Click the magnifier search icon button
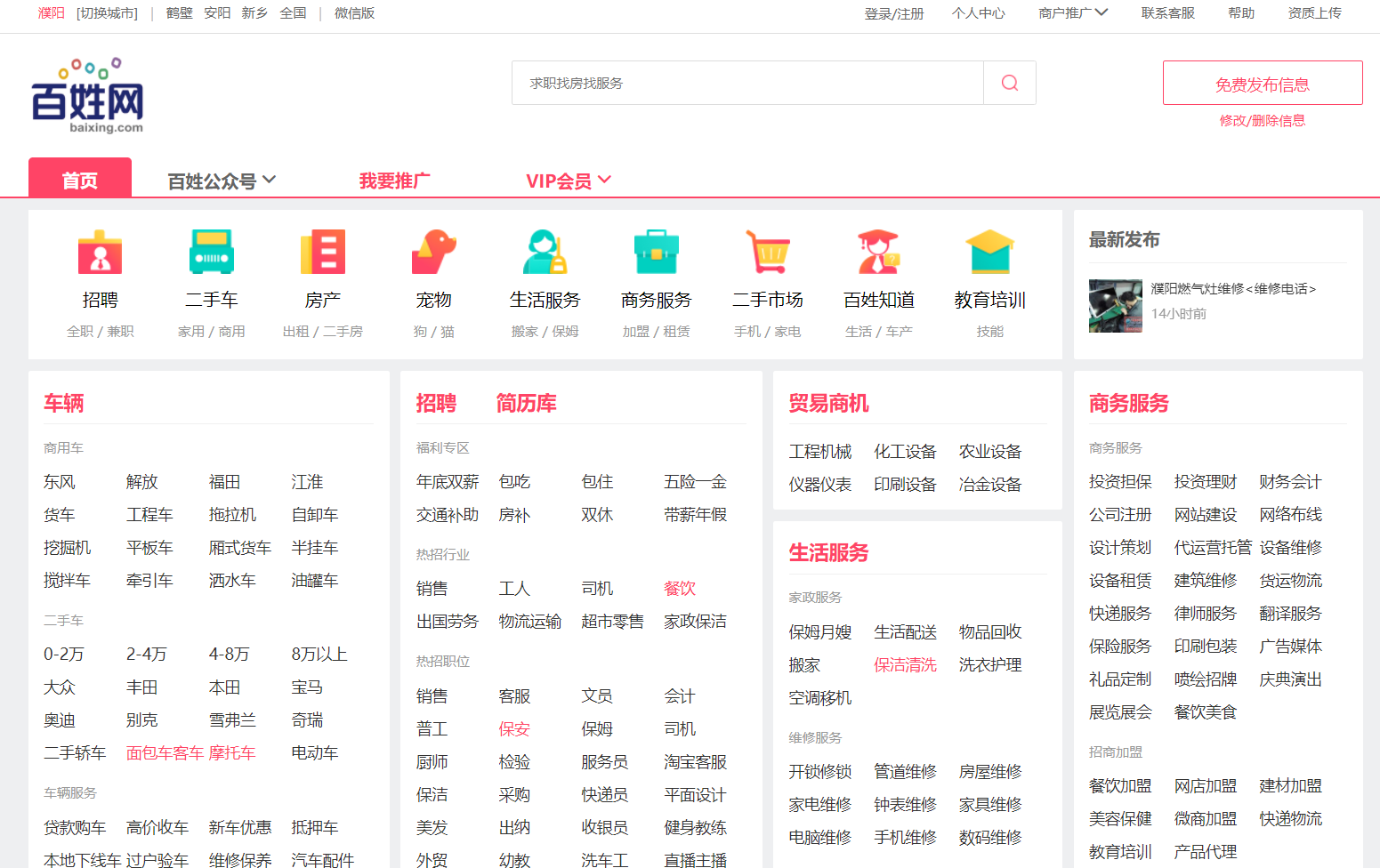Viewport: 1380px width, 868px height. click(1009, 83)
